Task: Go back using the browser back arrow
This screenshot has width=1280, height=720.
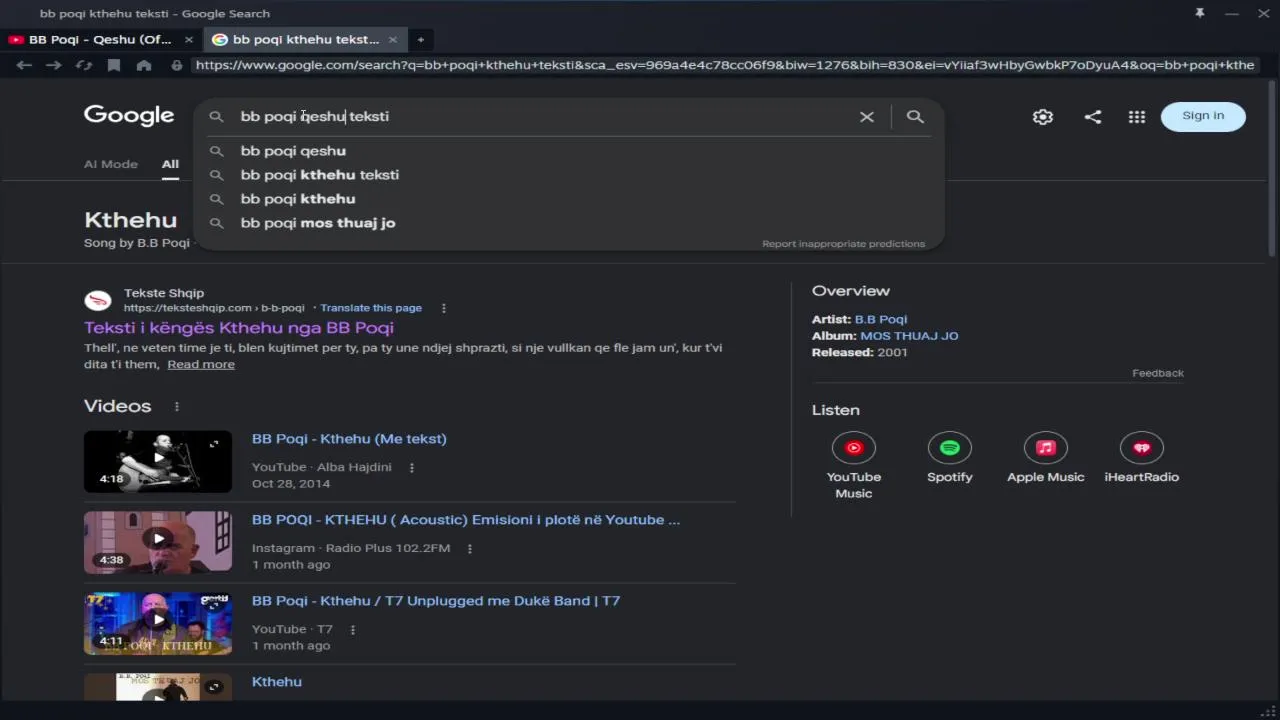Action: (x=24, y=65)
